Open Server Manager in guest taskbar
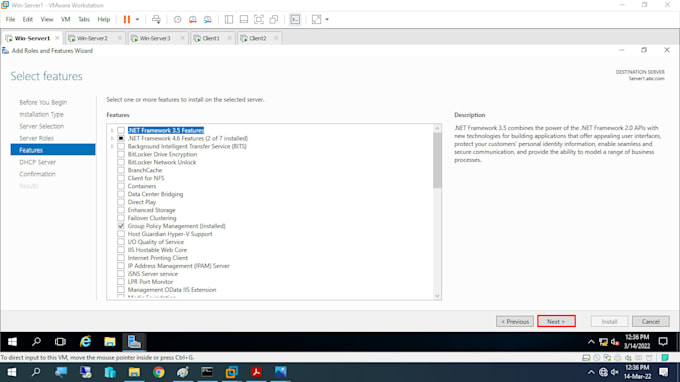Image resolution: width=680 pixels, height=382 pixels. [134, 342]
